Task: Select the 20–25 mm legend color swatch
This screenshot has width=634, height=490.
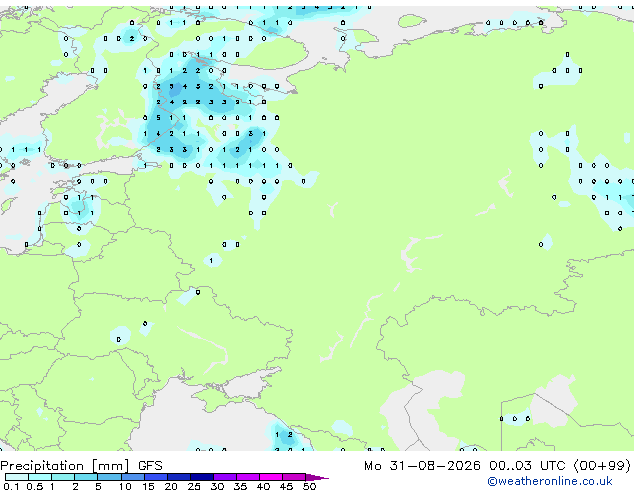Action: pos(178,477)
